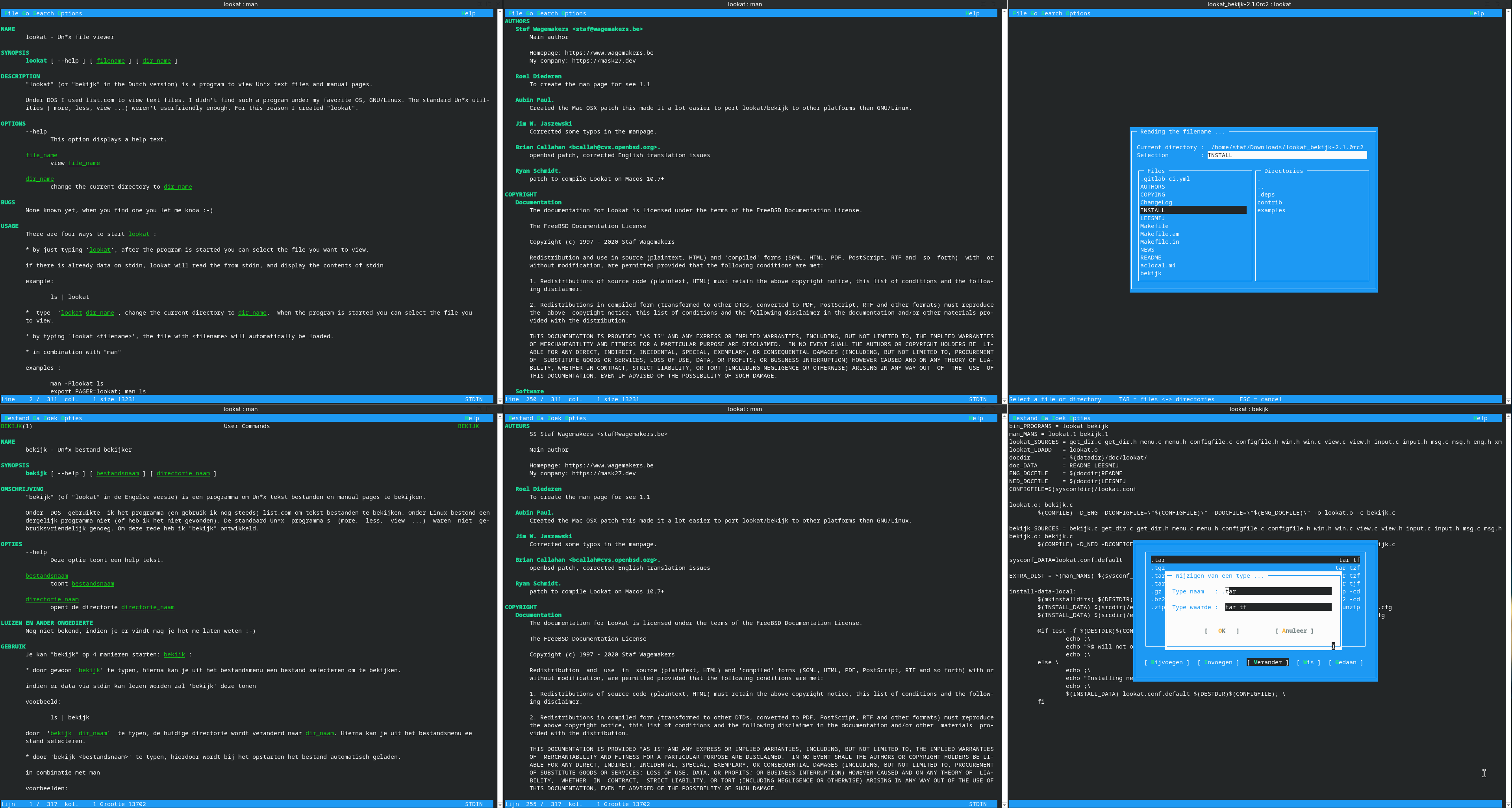Select ChangeLog in the Files list
Viewport: 1512px width, 808px height.
point(1156,202)
